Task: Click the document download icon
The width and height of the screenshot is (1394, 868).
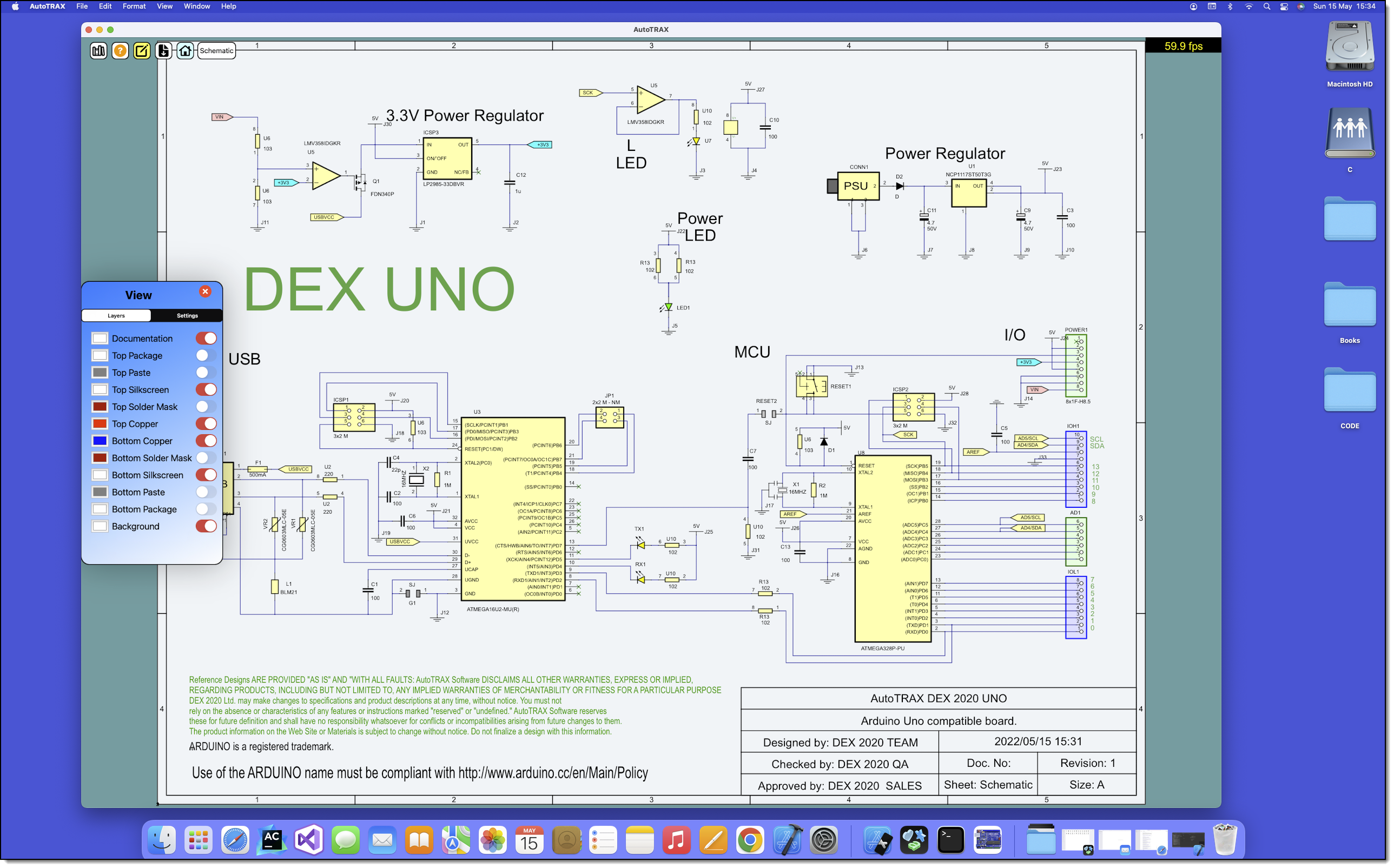Action: pos(163,50)
